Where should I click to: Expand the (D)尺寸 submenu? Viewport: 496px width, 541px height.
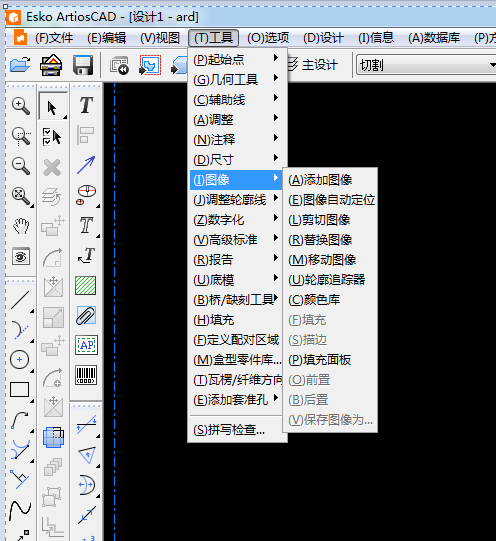tap(237, 160)
